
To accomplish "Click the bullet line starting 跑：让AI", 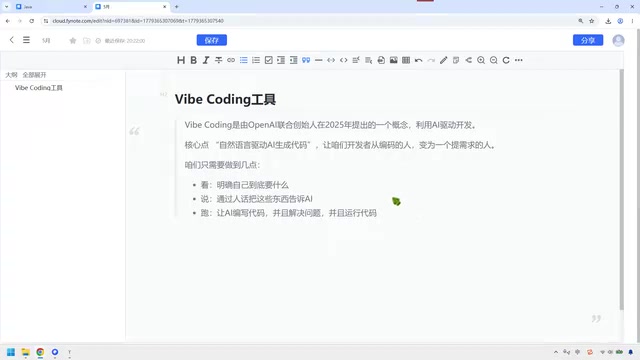I will pos(289,213).
